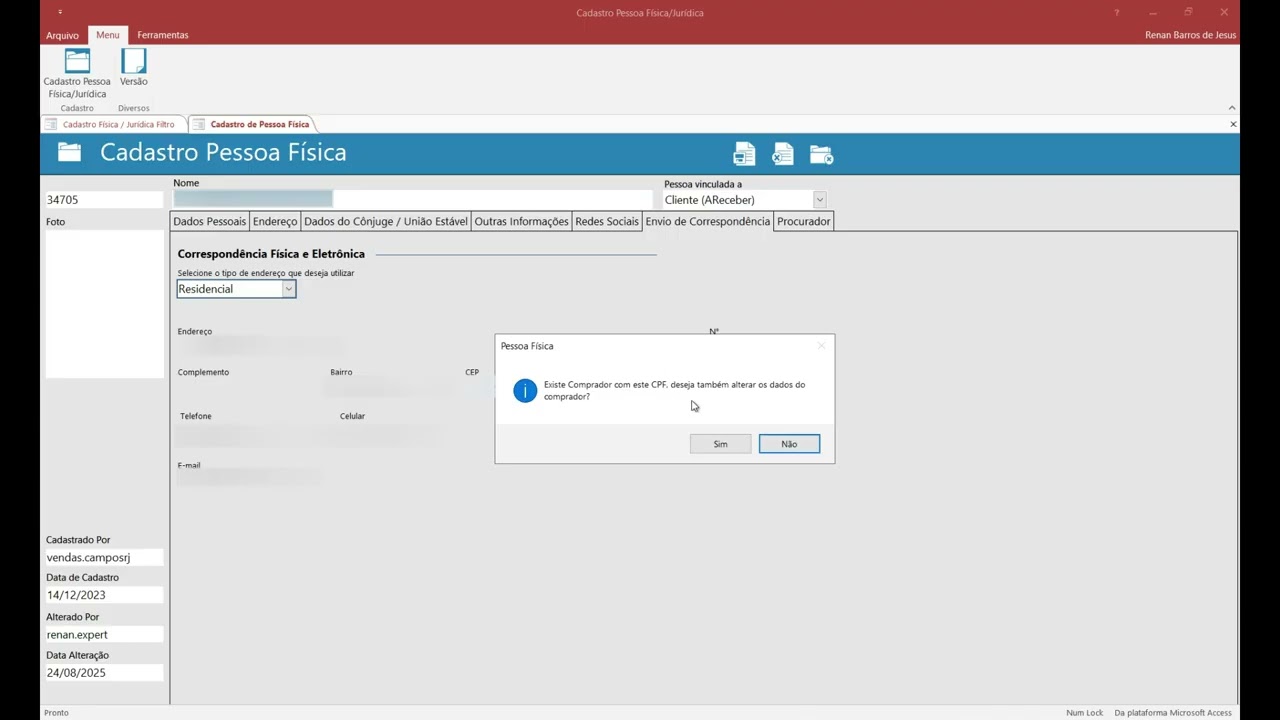Click the record ID field 34705
The image size is (1280, 720).
click(104, 200)
